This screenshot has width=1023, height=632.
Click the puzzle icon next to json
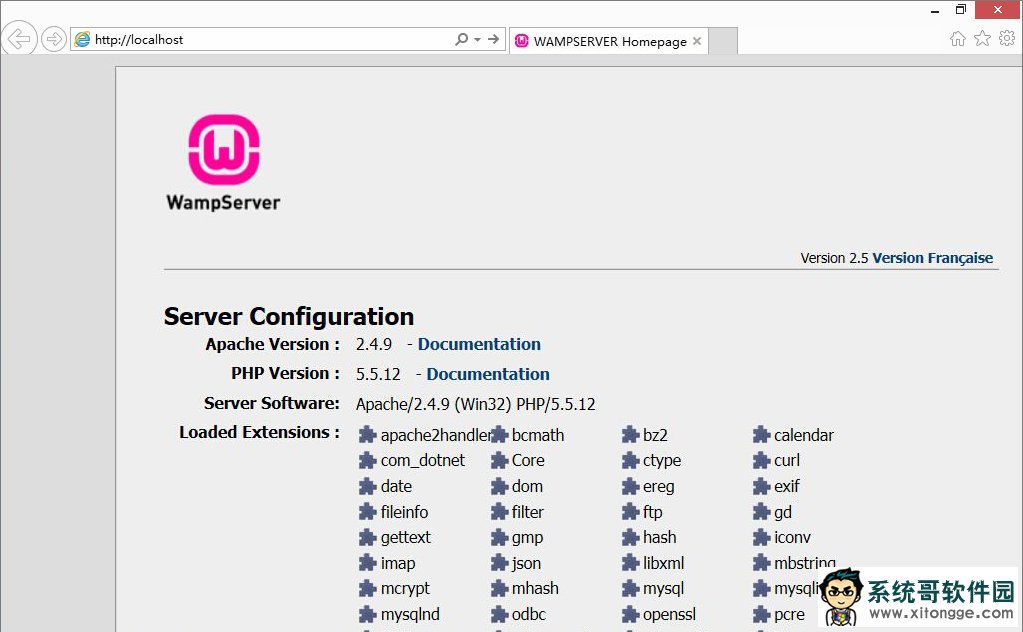(x=499, y=563)
